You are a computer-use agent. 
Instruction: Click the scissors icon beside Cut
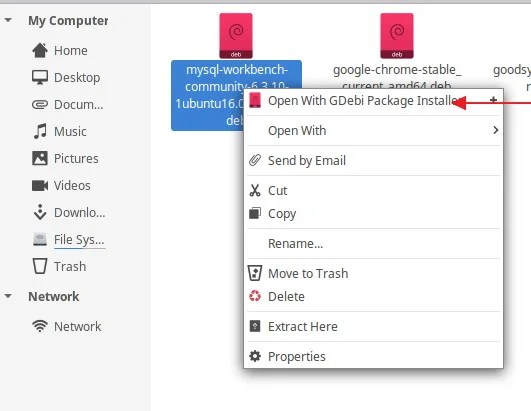255,190
